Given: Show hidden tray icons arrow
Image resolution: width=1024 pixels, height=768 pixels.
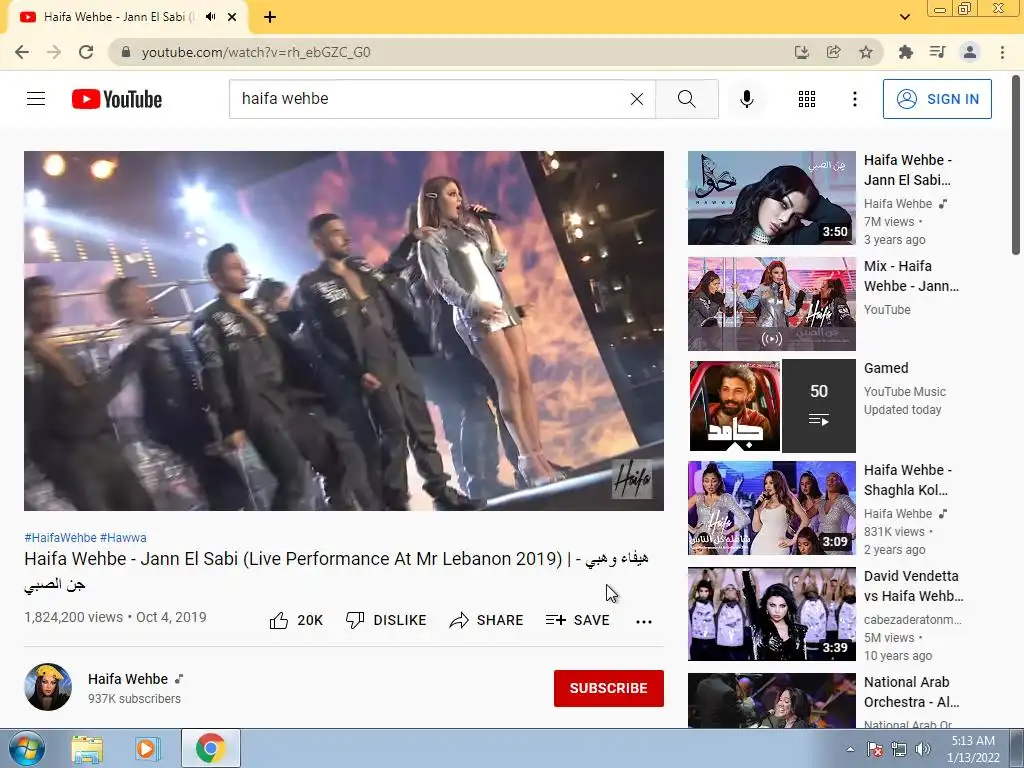Looking at the screenshot, I should point(850,749).
